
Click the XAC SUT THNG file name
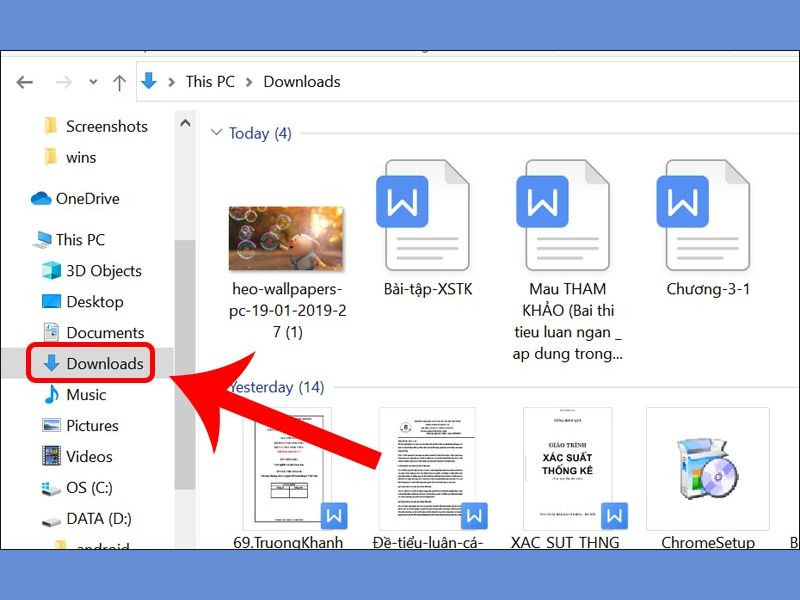(x=565, y=542)
